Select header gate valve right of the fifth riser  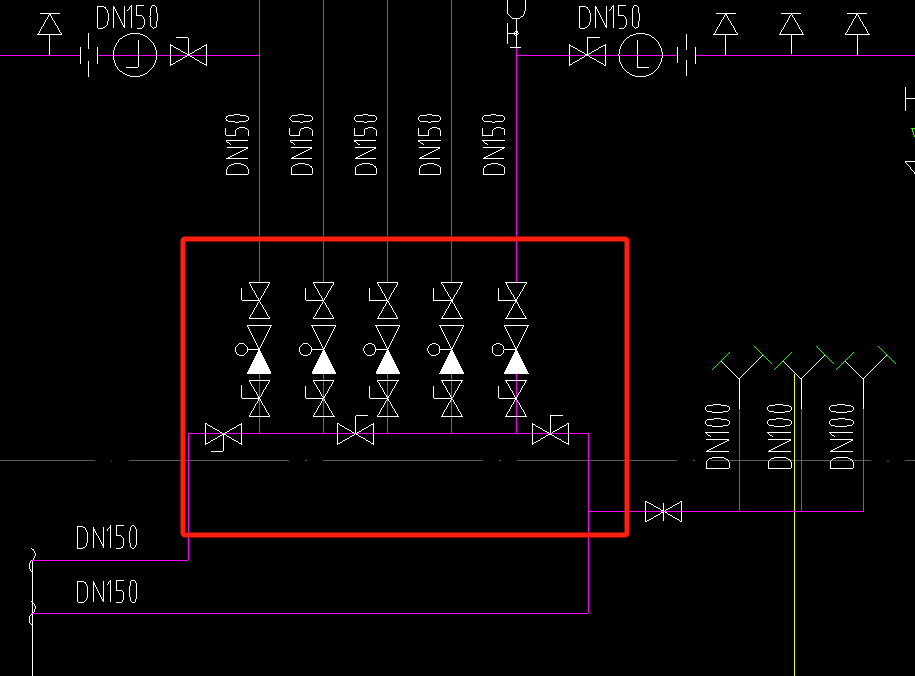pos(550,431)
